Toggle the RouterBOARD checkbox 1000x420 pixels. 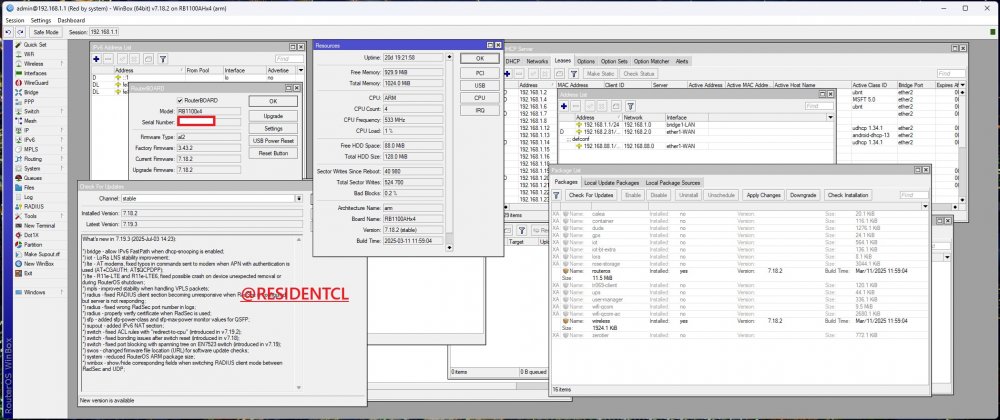click(x=180, y=101)
